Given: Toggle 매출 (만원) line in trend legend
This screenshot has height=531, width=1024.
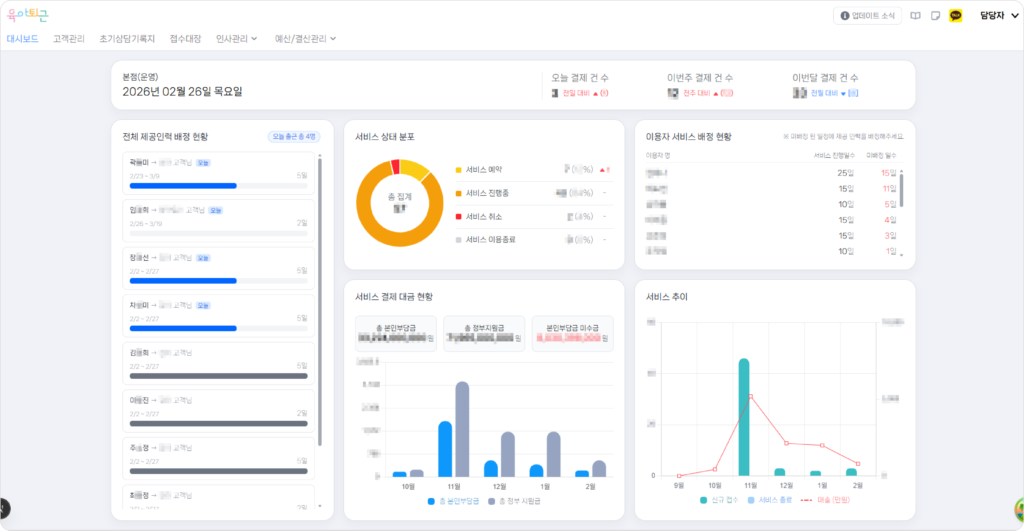Looking at the screenshot, I should (825, 500).
